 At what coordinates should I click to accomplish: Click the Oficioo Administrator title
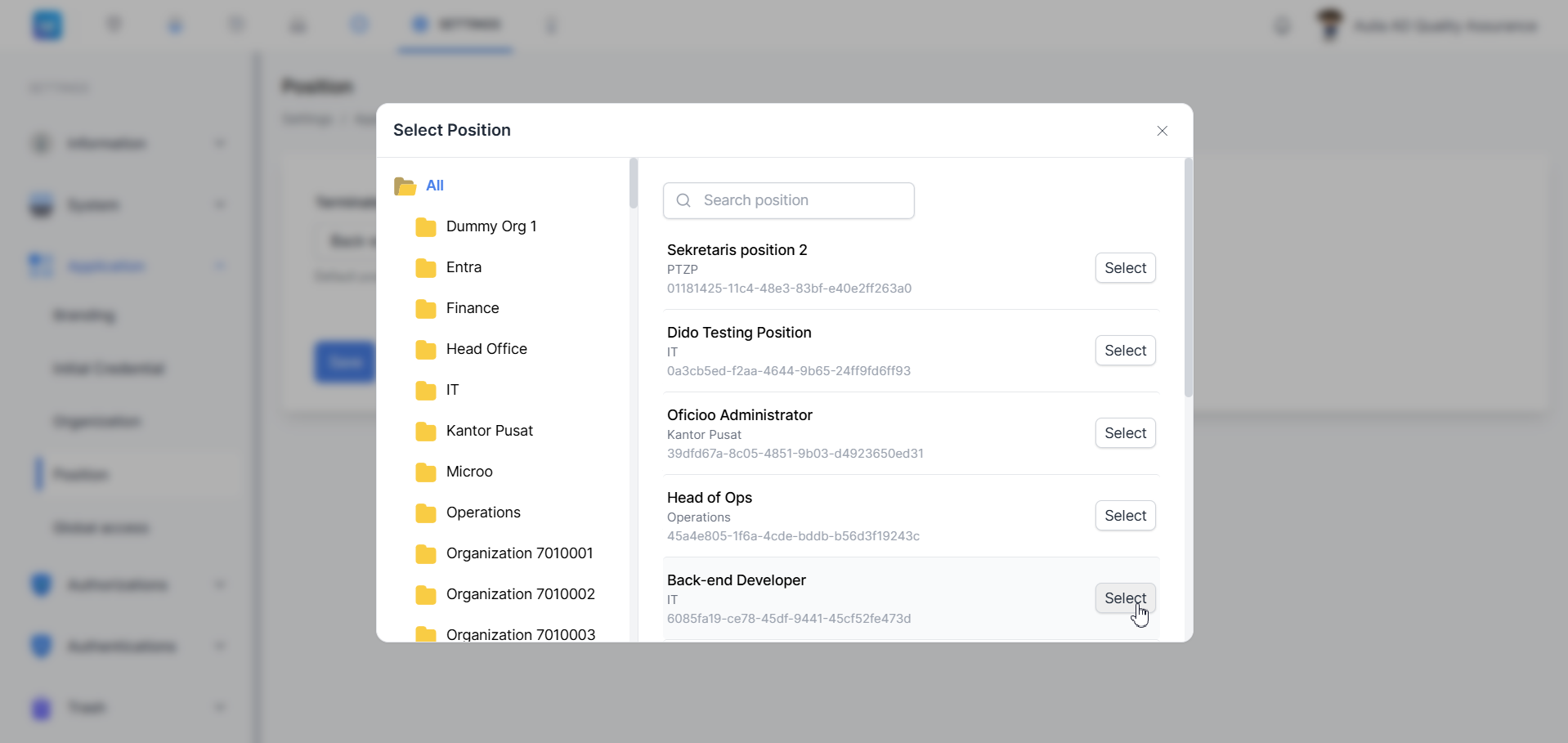coord(740,415)
